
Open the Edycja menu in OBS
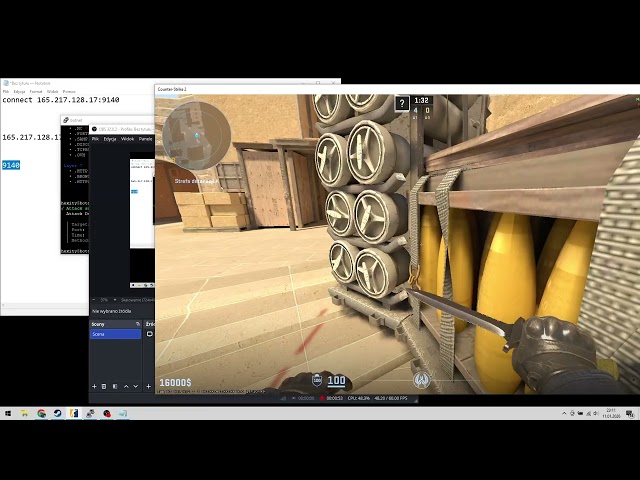[x=110, y=139]
